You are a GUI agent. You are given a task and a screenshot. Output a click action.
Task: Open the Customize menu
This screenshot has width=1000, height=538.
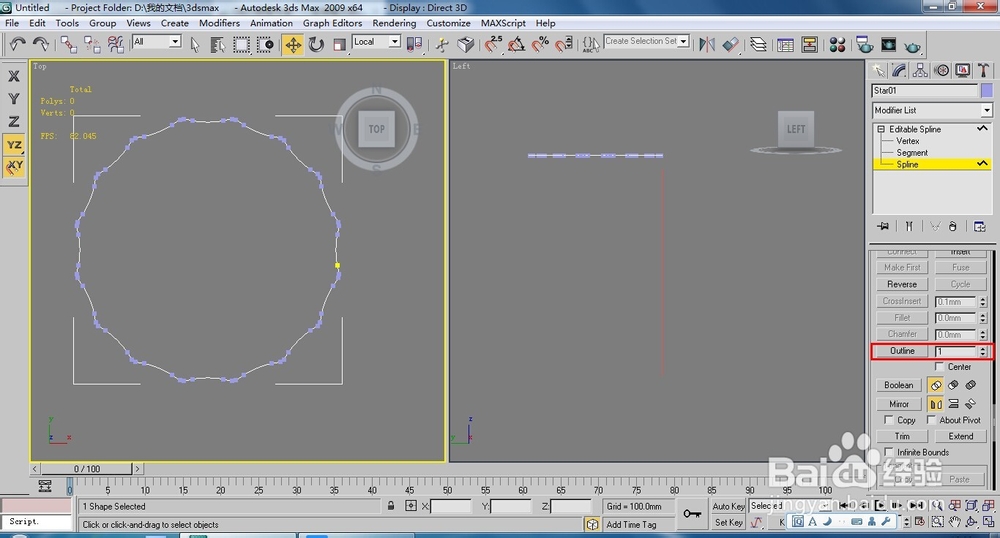pos(448,23)
